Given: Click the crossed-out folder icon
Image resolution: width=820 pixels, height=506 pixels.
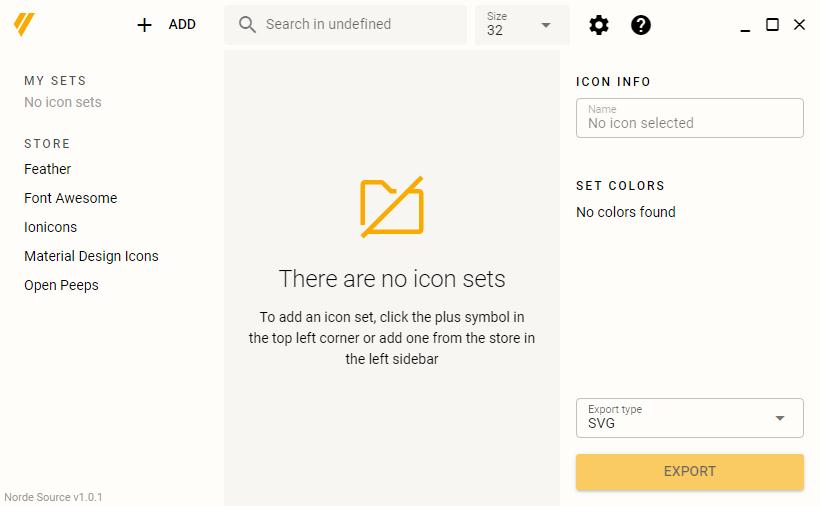Looking at the screenshot, I should tap(392, 207).
